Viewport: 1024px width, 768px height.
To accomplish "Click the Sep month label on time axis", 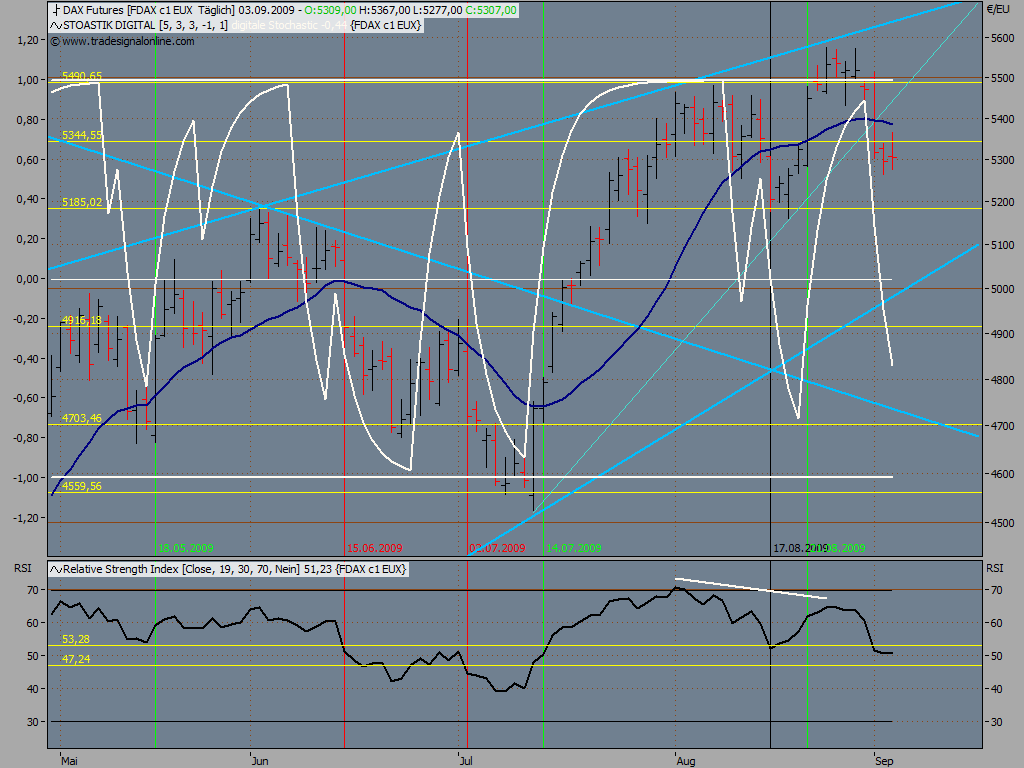I will click(884, 761).
